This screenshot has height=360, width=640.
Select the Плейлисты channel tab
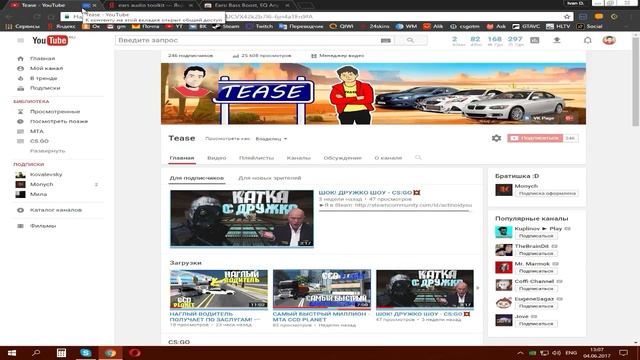(256, 158)
